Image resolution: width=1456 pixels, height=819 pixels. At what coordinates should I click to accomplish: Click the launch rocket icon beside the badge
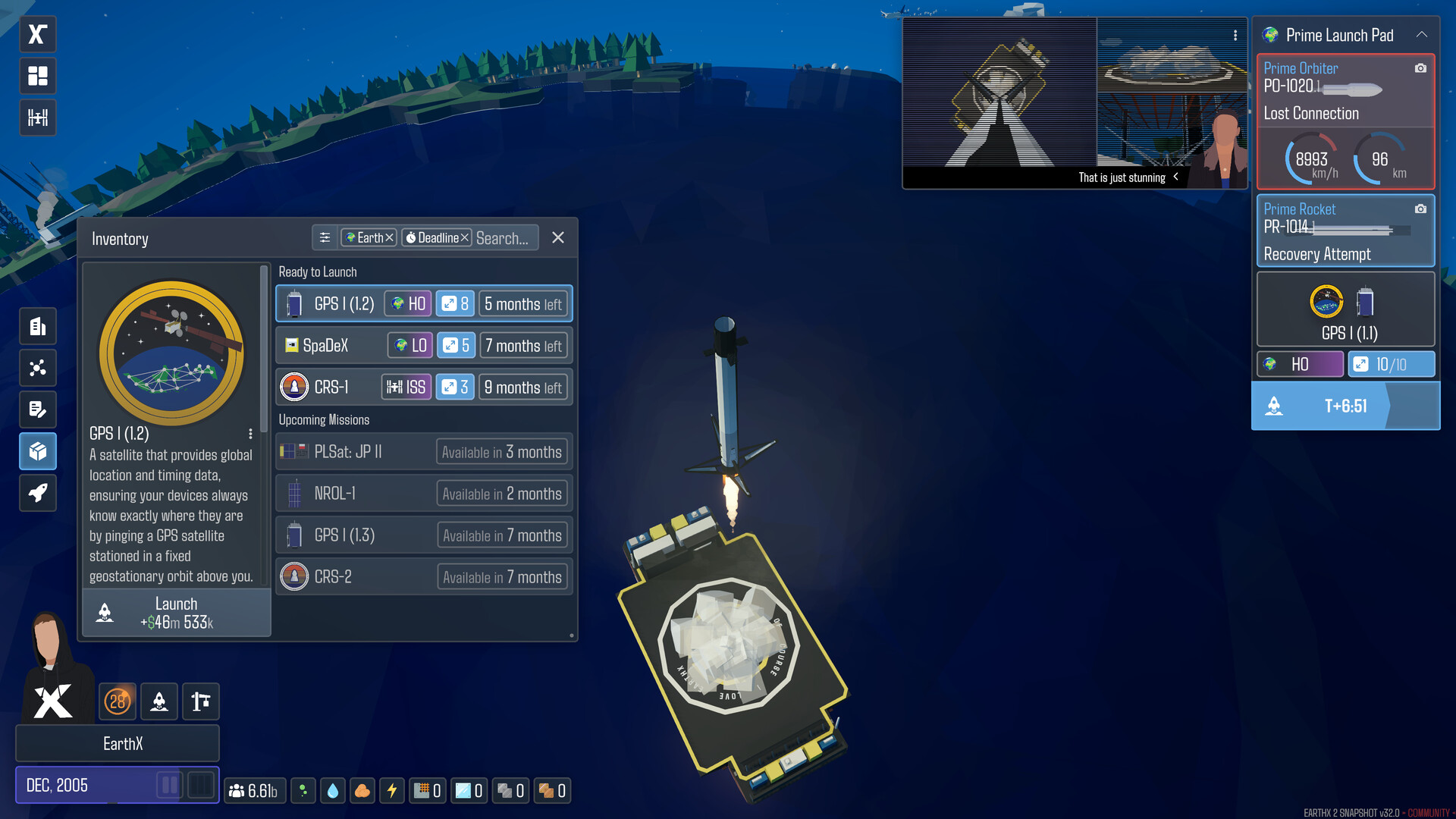(159, 701)
